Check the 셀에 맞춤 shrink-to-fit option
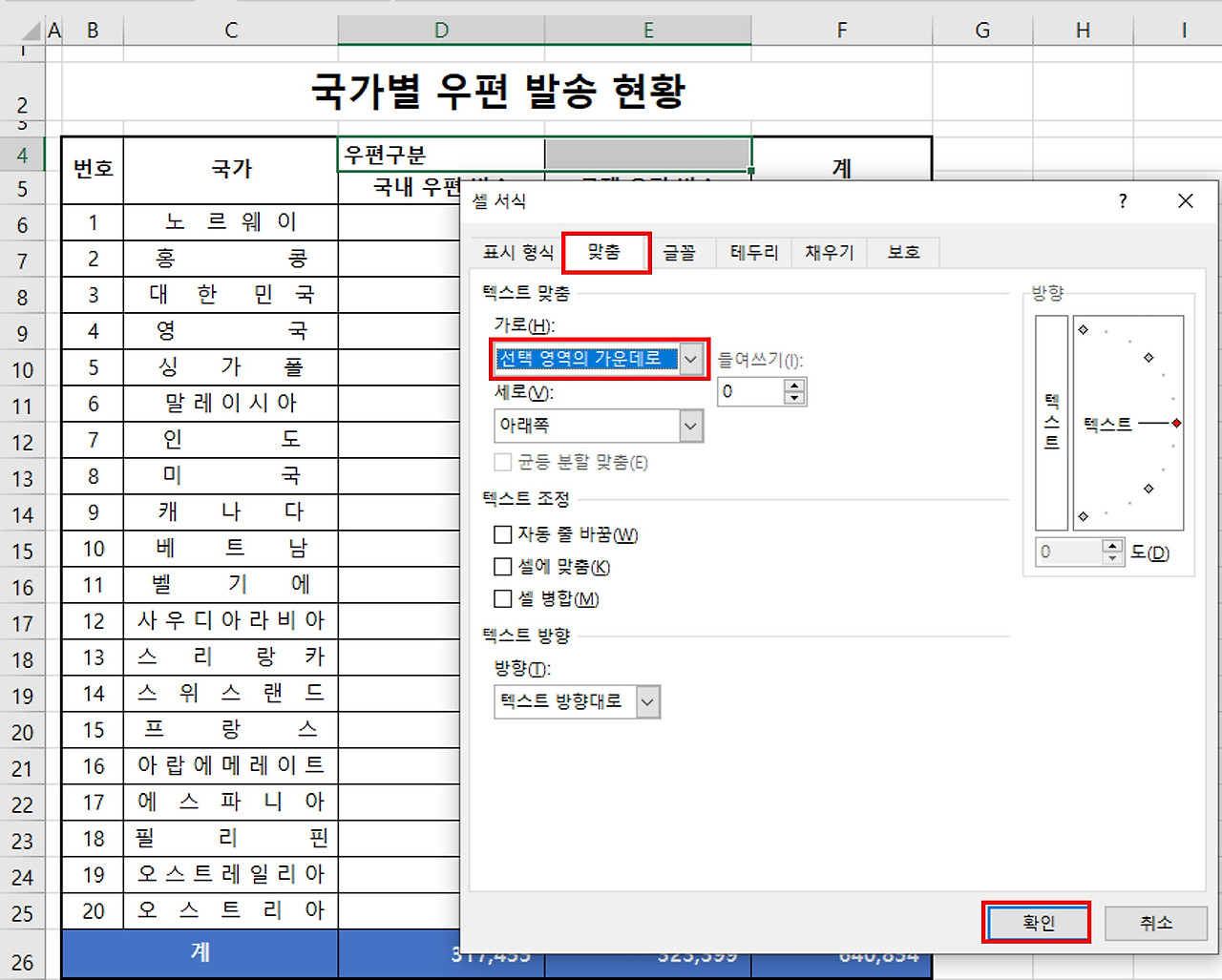Image resolution: width=1222 pixels, height=980 pixels. tap(503, 567)
